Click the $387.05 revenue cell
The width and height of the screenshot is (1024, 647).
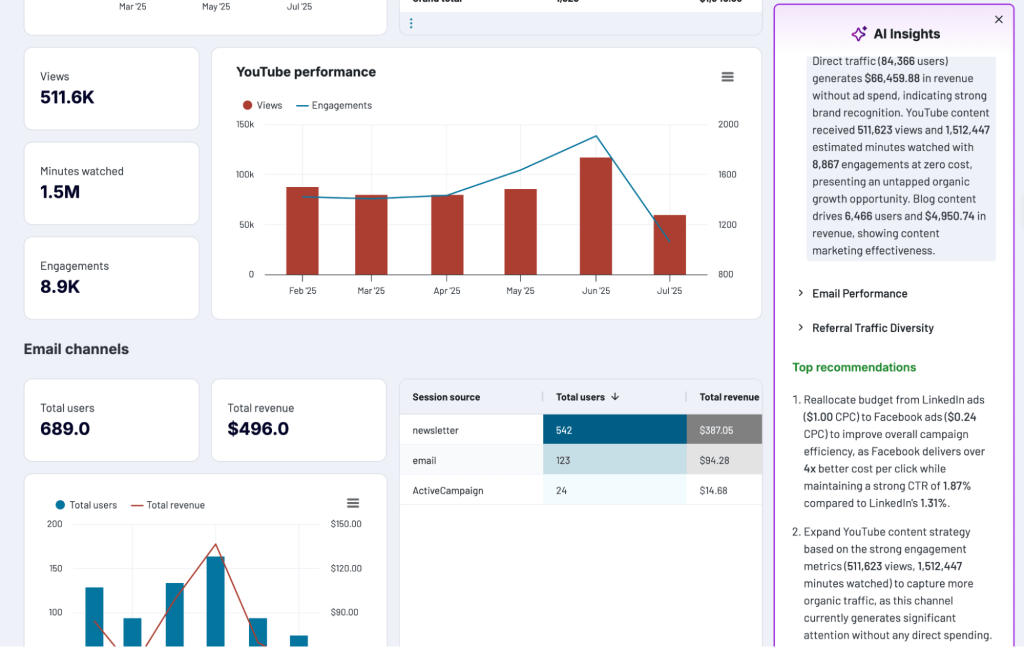[x=724, y=430]
